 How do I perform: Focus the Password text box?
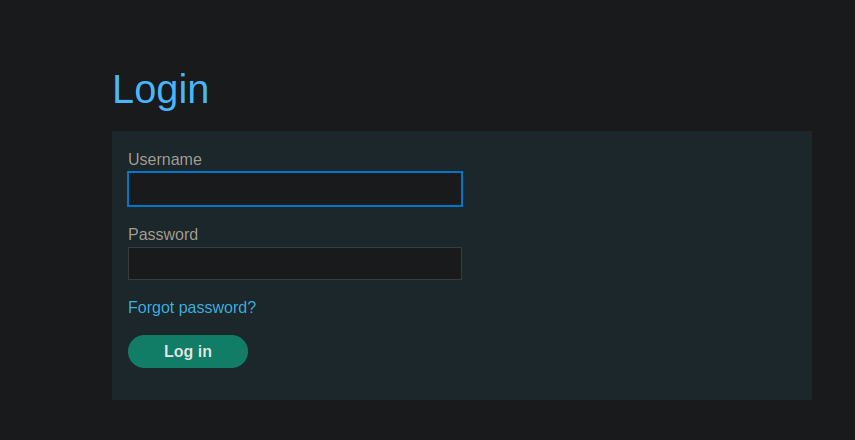(x=295, y=264)
